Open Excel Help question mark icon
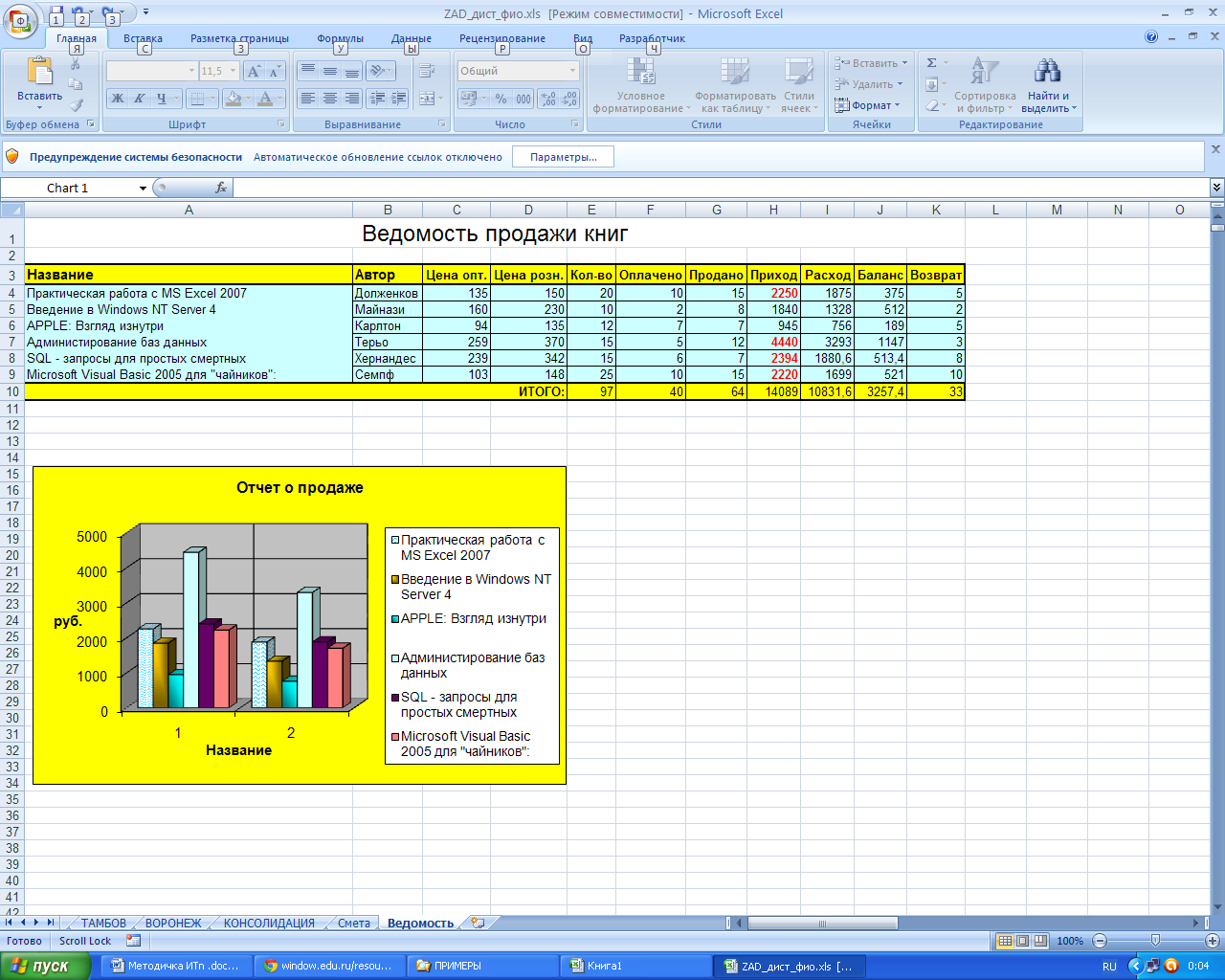Image resolution: width=1225 pixels, height=980 pixels. coord(1151,37)
